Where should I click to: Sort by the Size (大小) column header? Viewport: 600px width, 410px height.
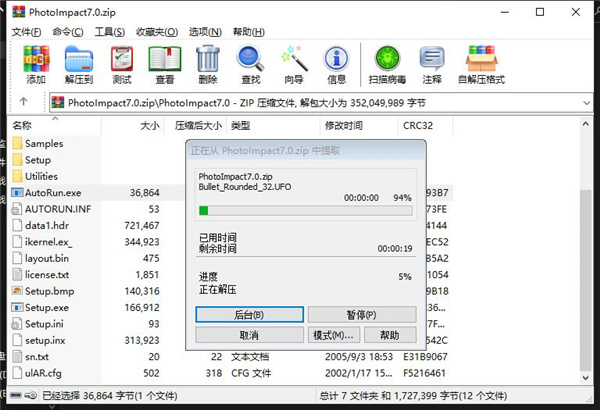point(133,126)
